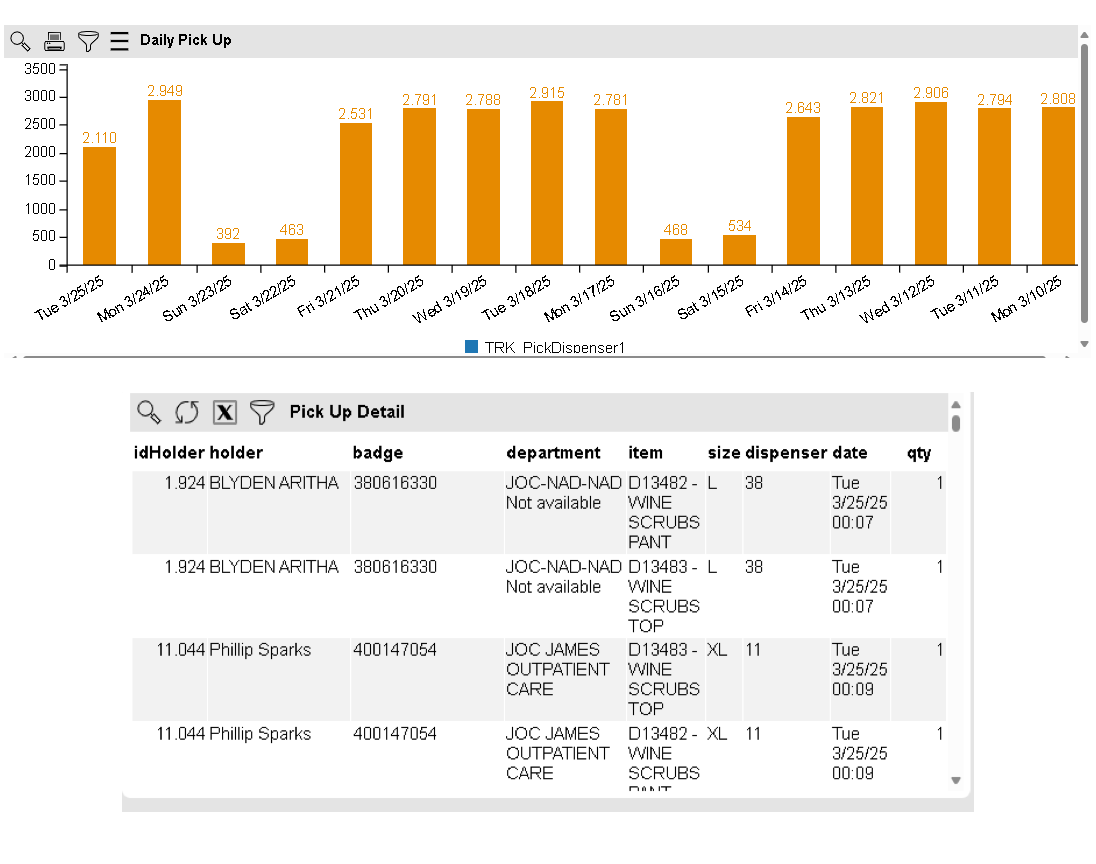Screen dimensions: 1096x864
Task: Print the Daily Pick Up chart
Action: [x=54, y=41]
